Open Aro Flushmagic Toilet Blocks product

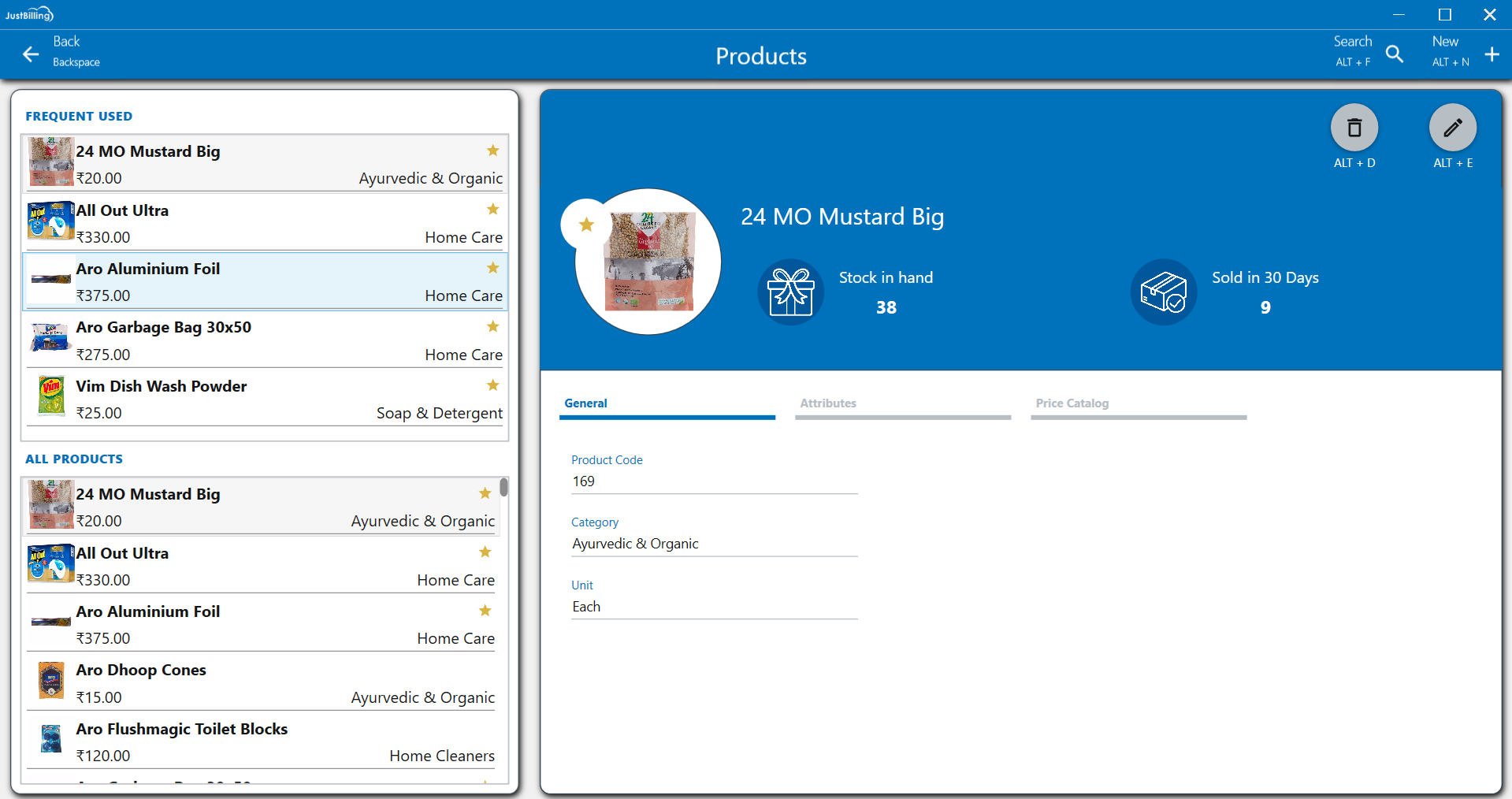[x=260, y=741]
